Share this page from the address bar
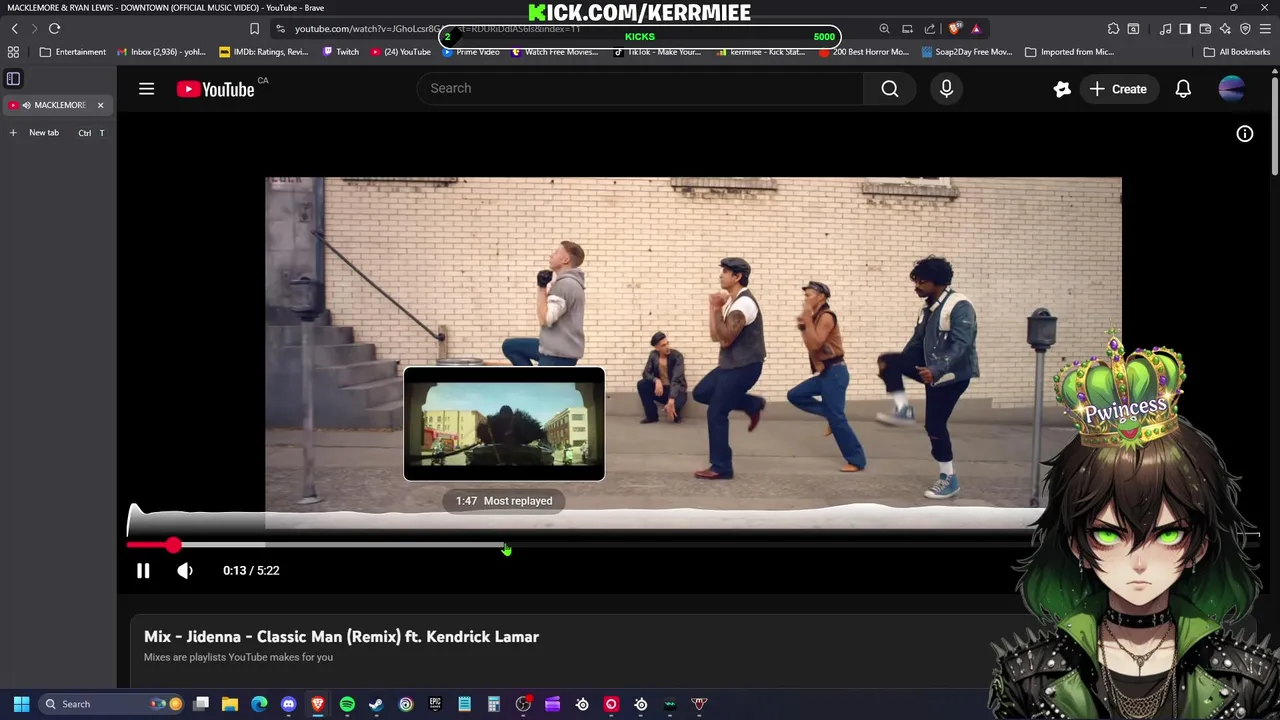Screen dimensions: 1280x720 [930, 29]
